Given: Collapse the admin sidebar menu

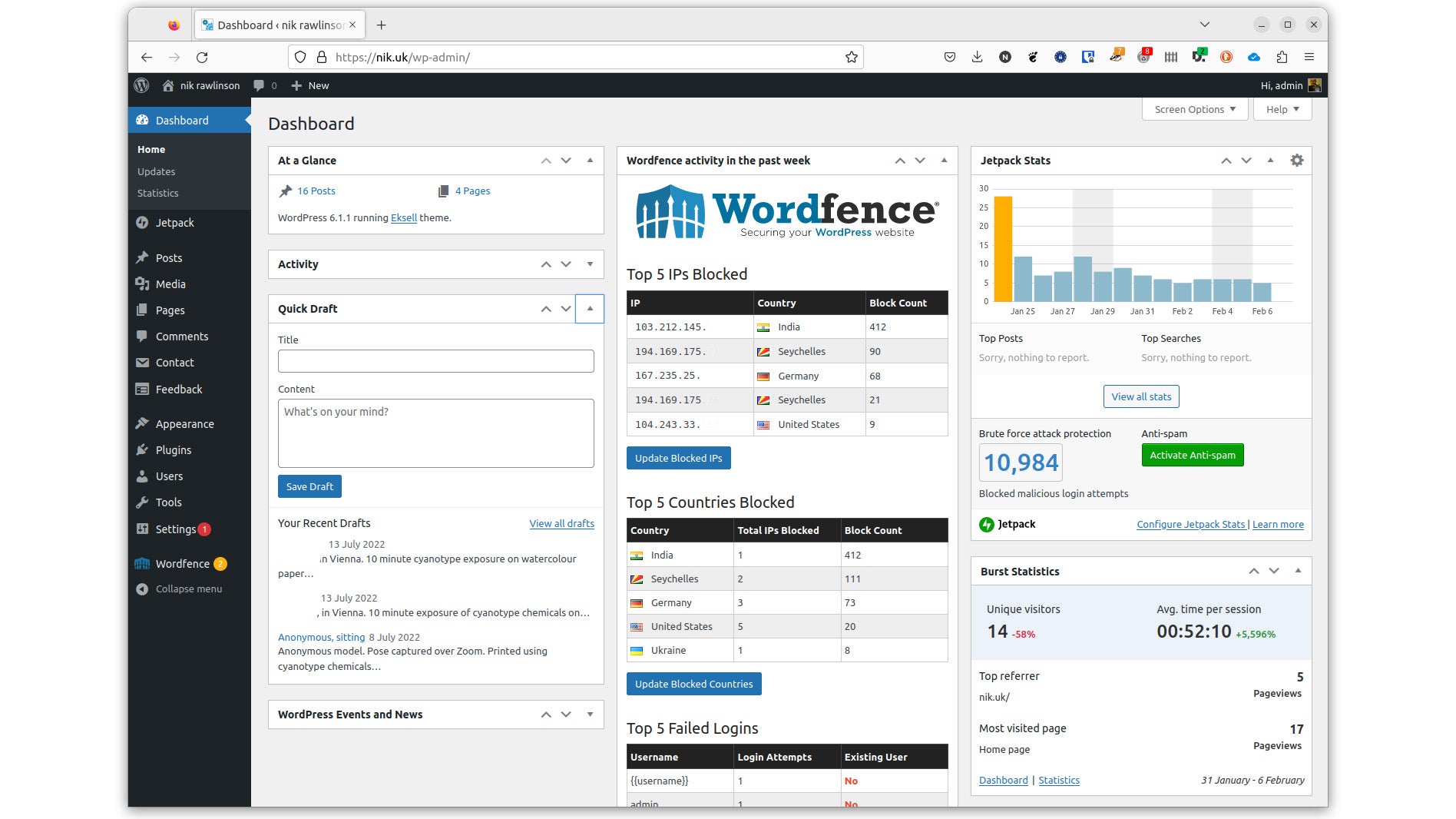Looking at the screenshot, I should click(x=189, y=589).
